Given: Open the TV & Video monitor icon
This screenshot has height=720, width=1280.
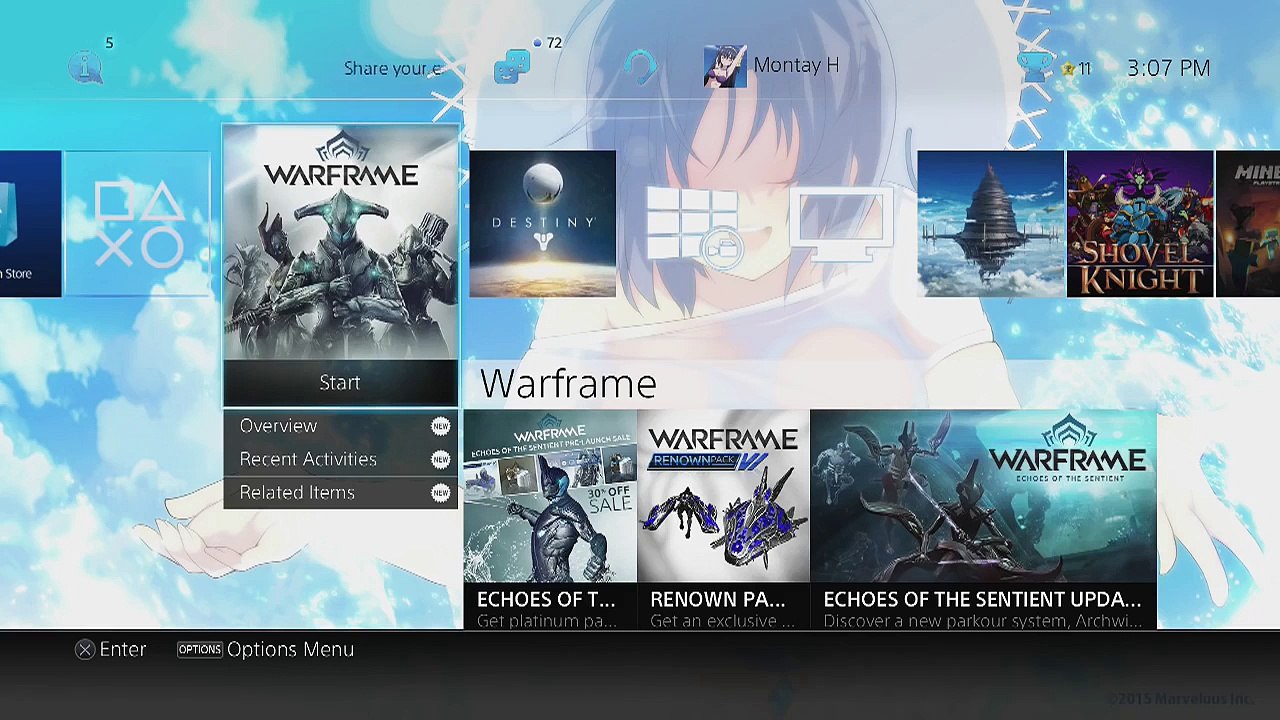Looking at the screenshot, I should tap(842, 224).
